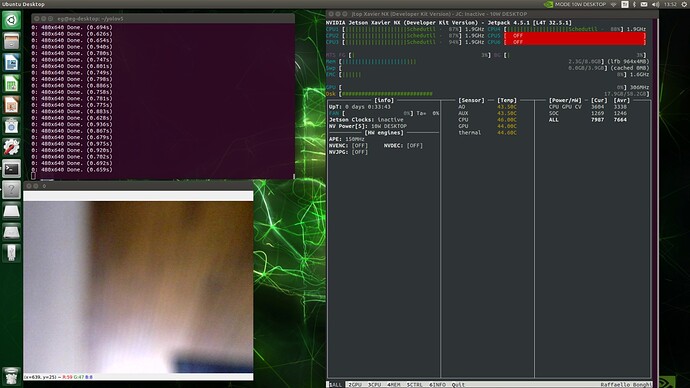
Task: Launch LibreOffice Writer from the dock
Action: tap(11, 62)
